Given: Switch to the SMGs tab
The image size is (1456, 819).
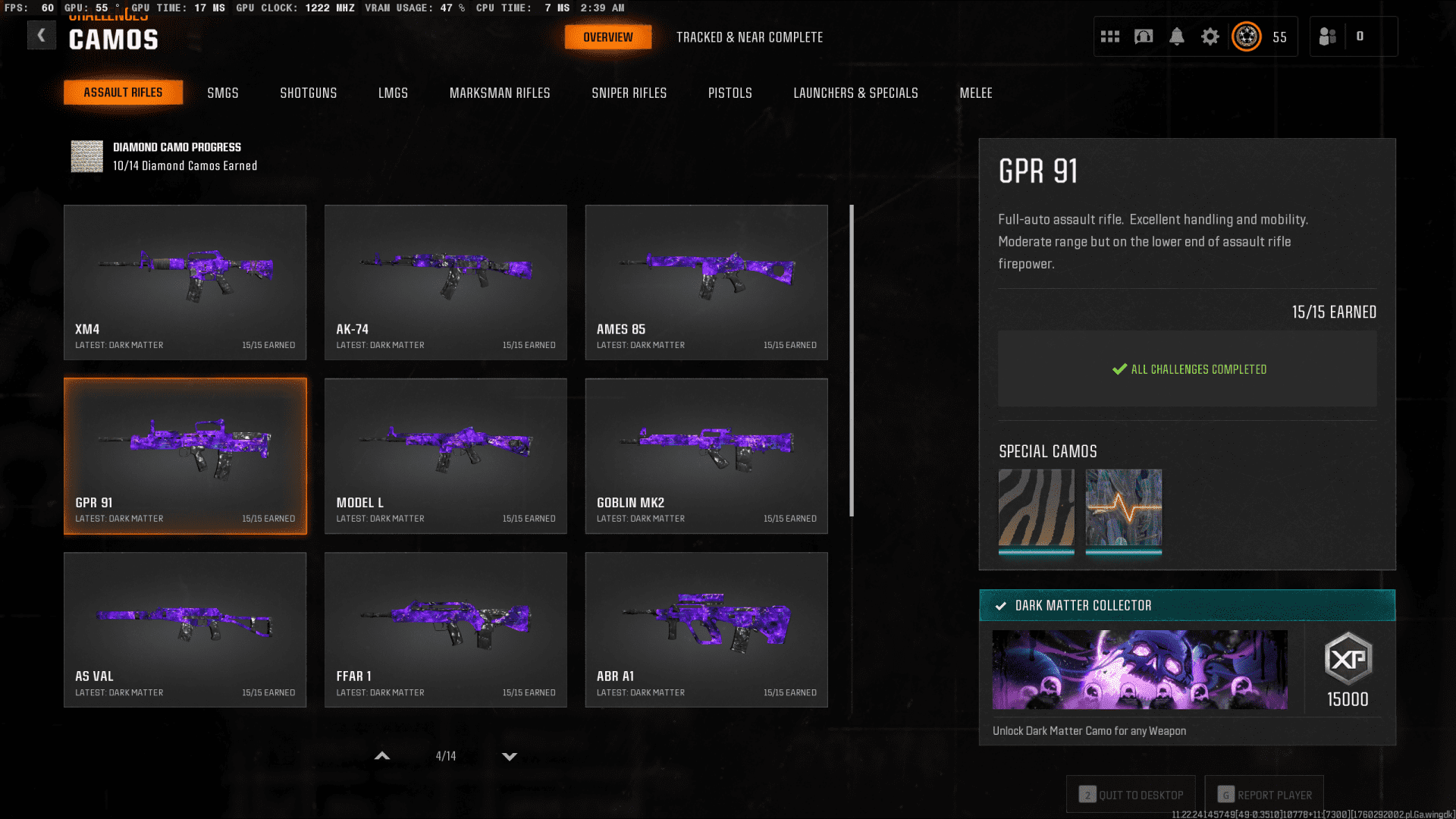Looking at the screenshot, I should point(223,93).
